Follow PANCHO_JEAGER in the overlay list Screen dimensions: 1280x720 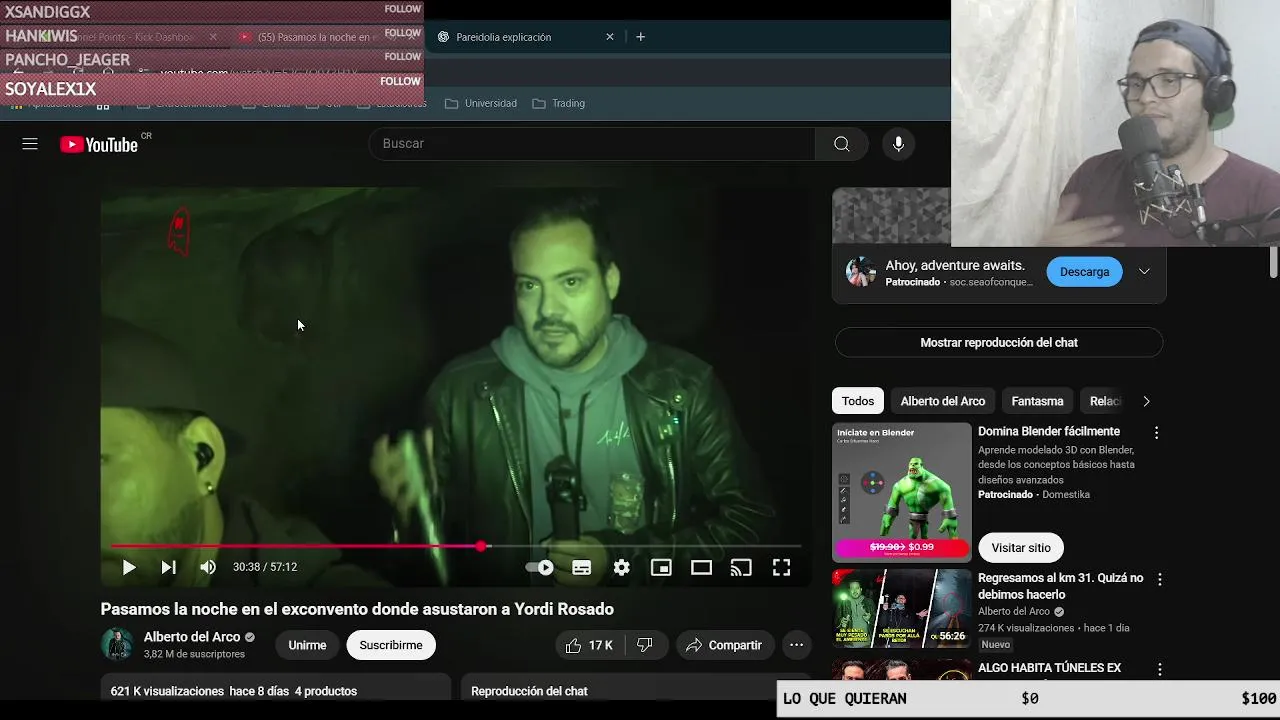(x=402, y=57)
